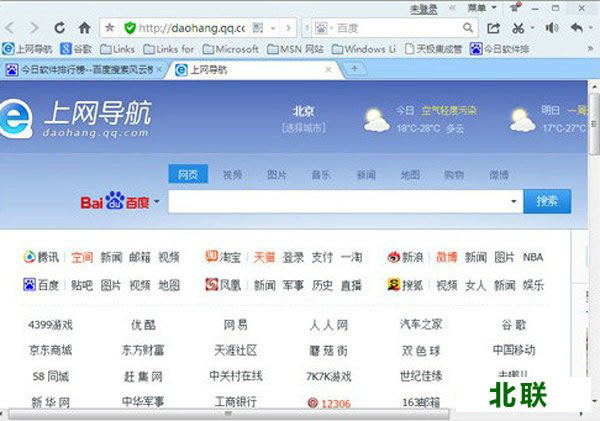This screenshot has height=421, width=600.
Task: Click the 凤凰 site icon link
Action: click(211, 284)
